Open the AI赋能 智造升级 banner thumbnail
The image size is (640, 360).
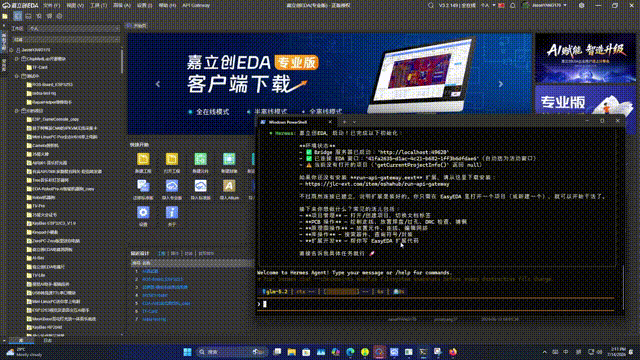[x=585, y=58]
